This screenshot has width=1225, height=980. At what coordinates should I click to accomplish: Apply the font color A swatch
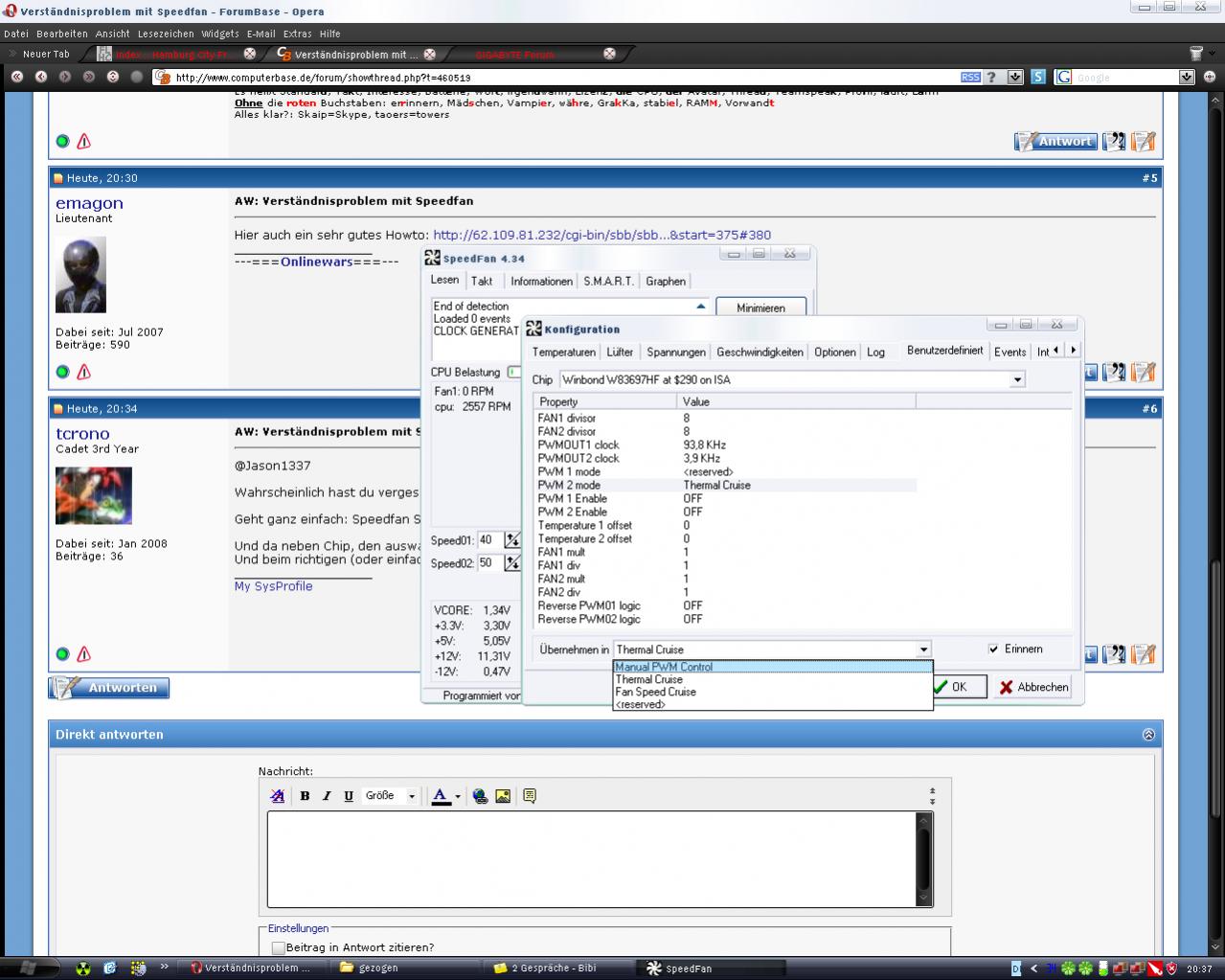tap(441, 796)
